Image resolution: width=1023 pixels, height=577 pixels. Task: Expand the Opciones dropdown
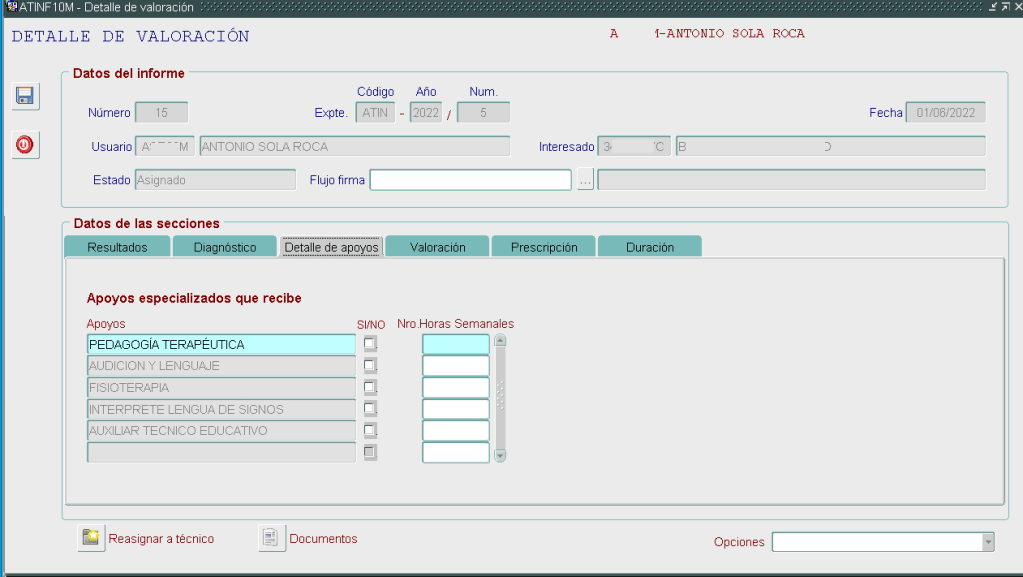pos(988,542)
